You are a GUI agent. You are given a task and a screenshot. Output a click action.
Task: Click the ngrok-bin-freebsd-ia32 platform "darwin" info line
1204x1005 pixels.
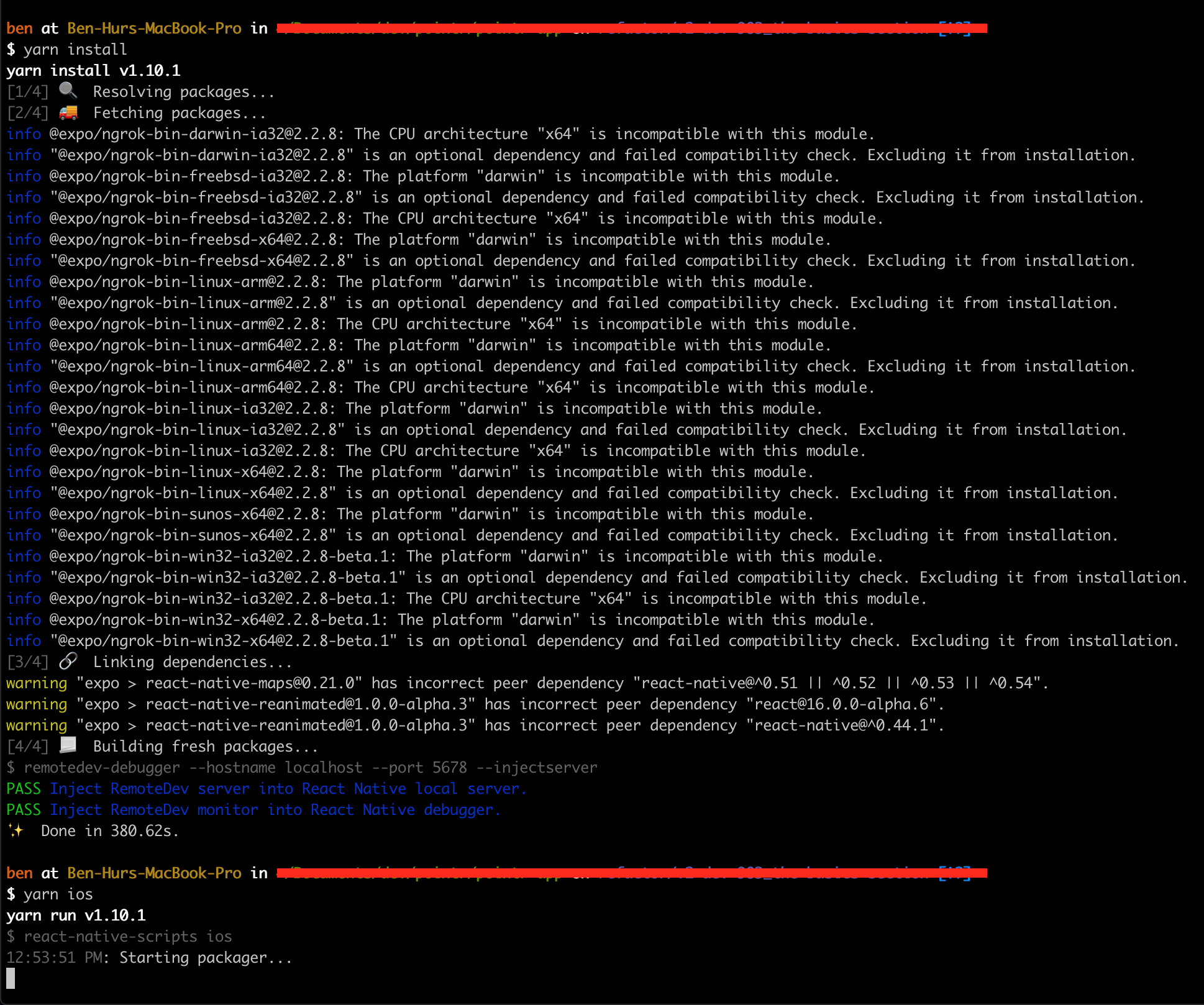coord(423,176)
